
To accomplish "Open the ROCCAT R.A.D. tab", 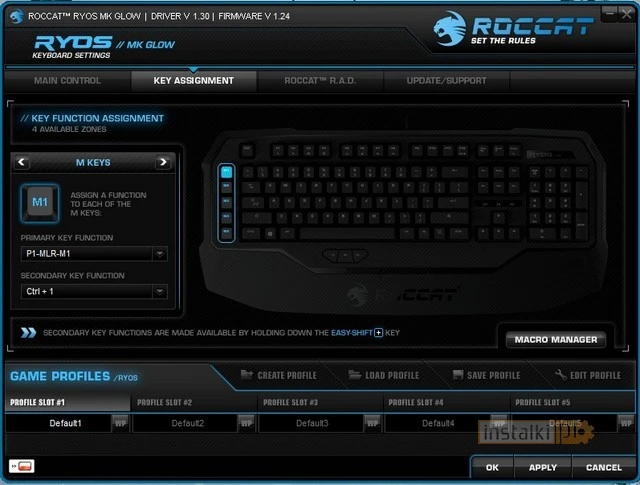I will [320, 81].
